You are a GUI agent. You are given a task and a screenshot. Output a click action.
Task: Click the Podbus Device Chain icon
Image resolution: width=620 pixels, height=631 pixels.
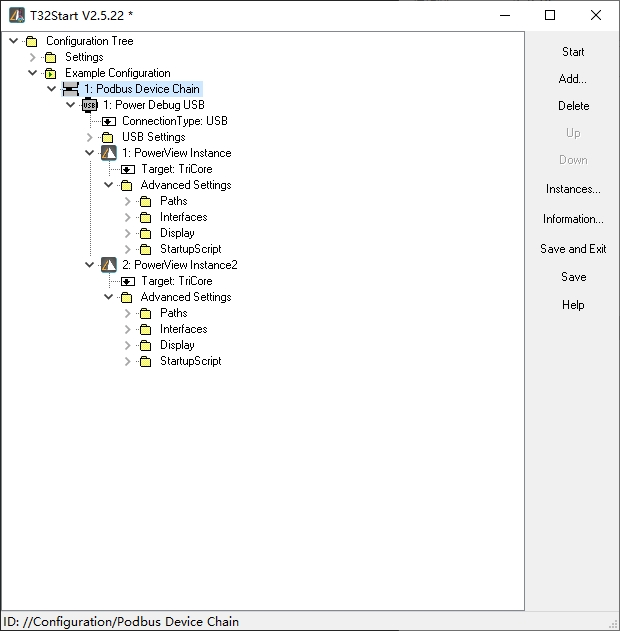click(x=70, y=89)
